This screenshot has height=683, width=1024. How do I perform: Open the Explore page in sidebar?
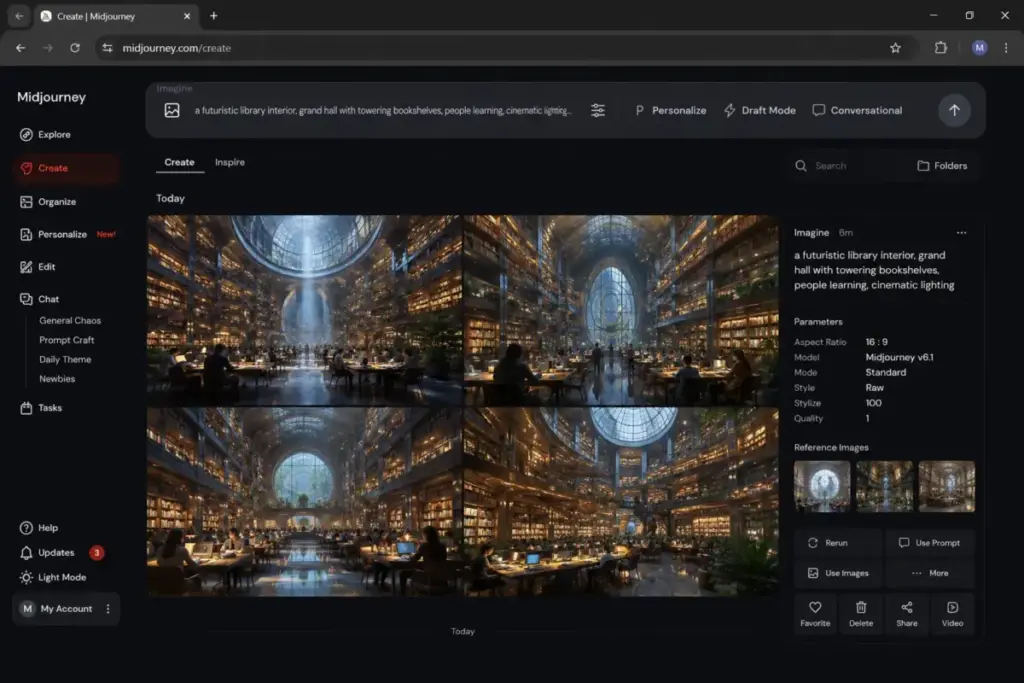tap(45, 135)
